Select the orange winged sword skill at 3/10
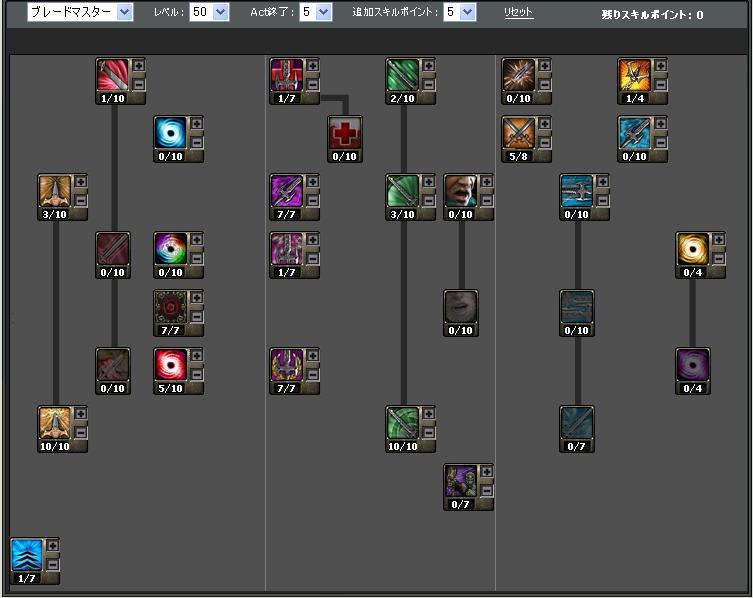 (55, 191)
